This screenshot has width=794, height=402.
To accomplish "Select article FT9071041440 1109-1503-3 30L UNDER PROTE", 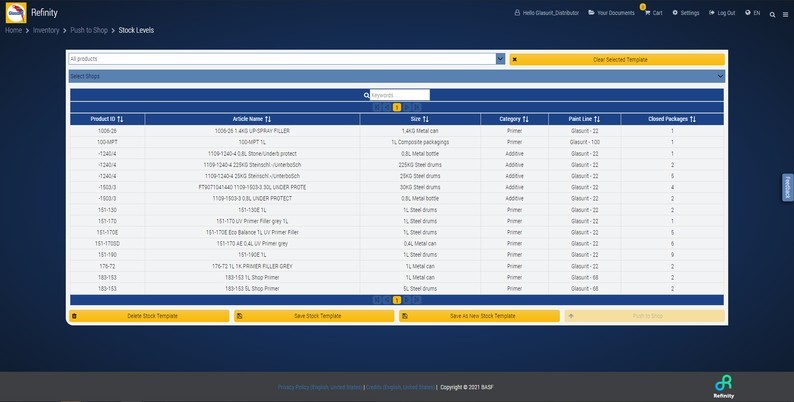I will coord(252,187).
